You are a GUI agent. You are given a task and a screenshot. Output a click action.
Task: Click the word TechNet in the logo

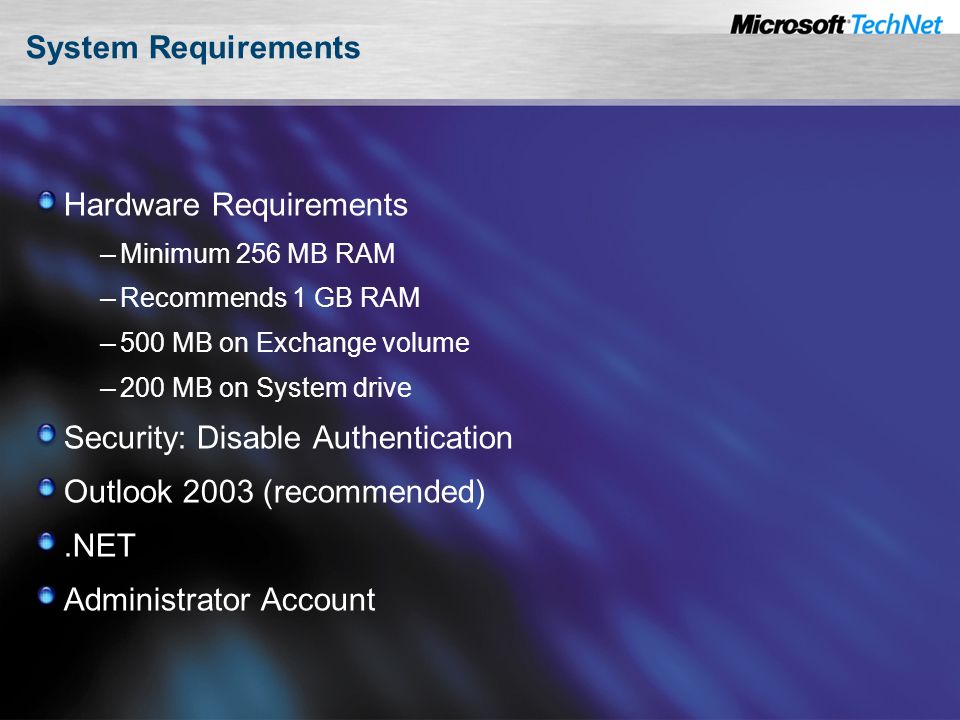click(x=896, y=24)
